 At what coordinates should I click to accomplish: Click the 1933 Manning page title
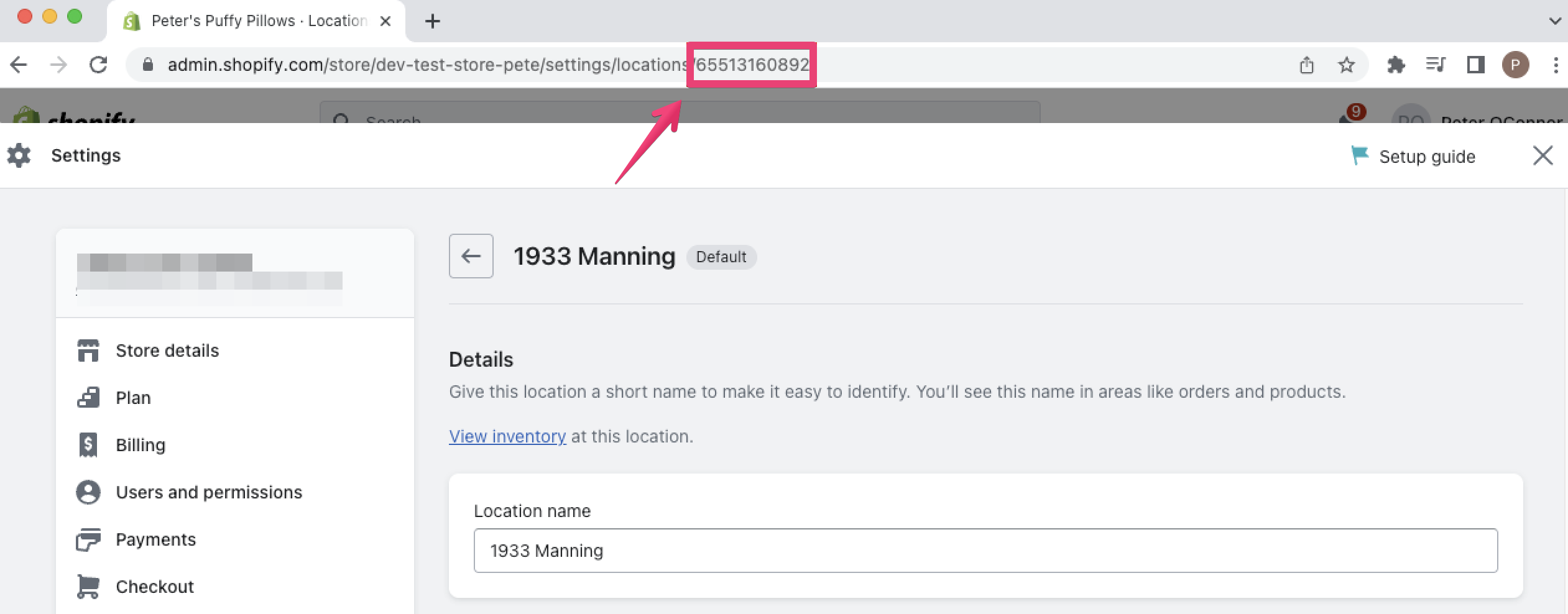click(x=594, y=256)
